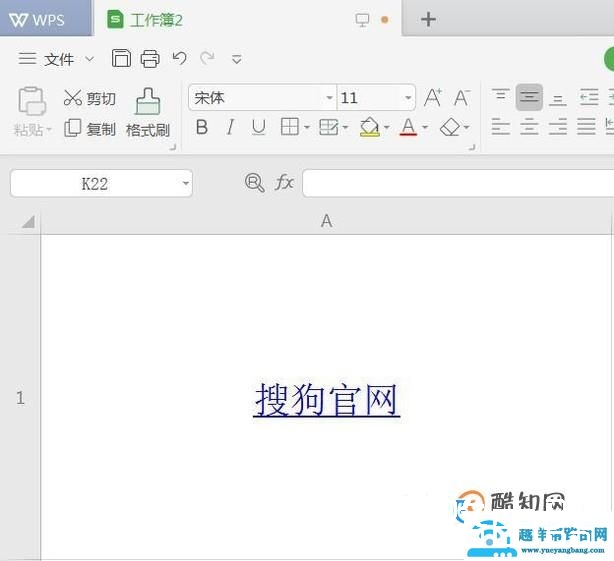Undo the last action
Screen dimensions: 614x561
(179, 58)
